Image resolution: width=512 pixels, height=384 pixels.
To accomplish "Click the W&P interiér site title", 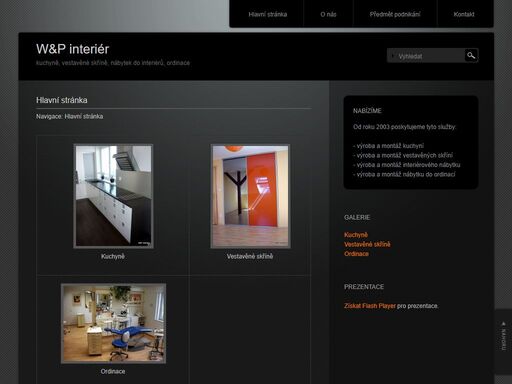I will [x=73, y=49].
